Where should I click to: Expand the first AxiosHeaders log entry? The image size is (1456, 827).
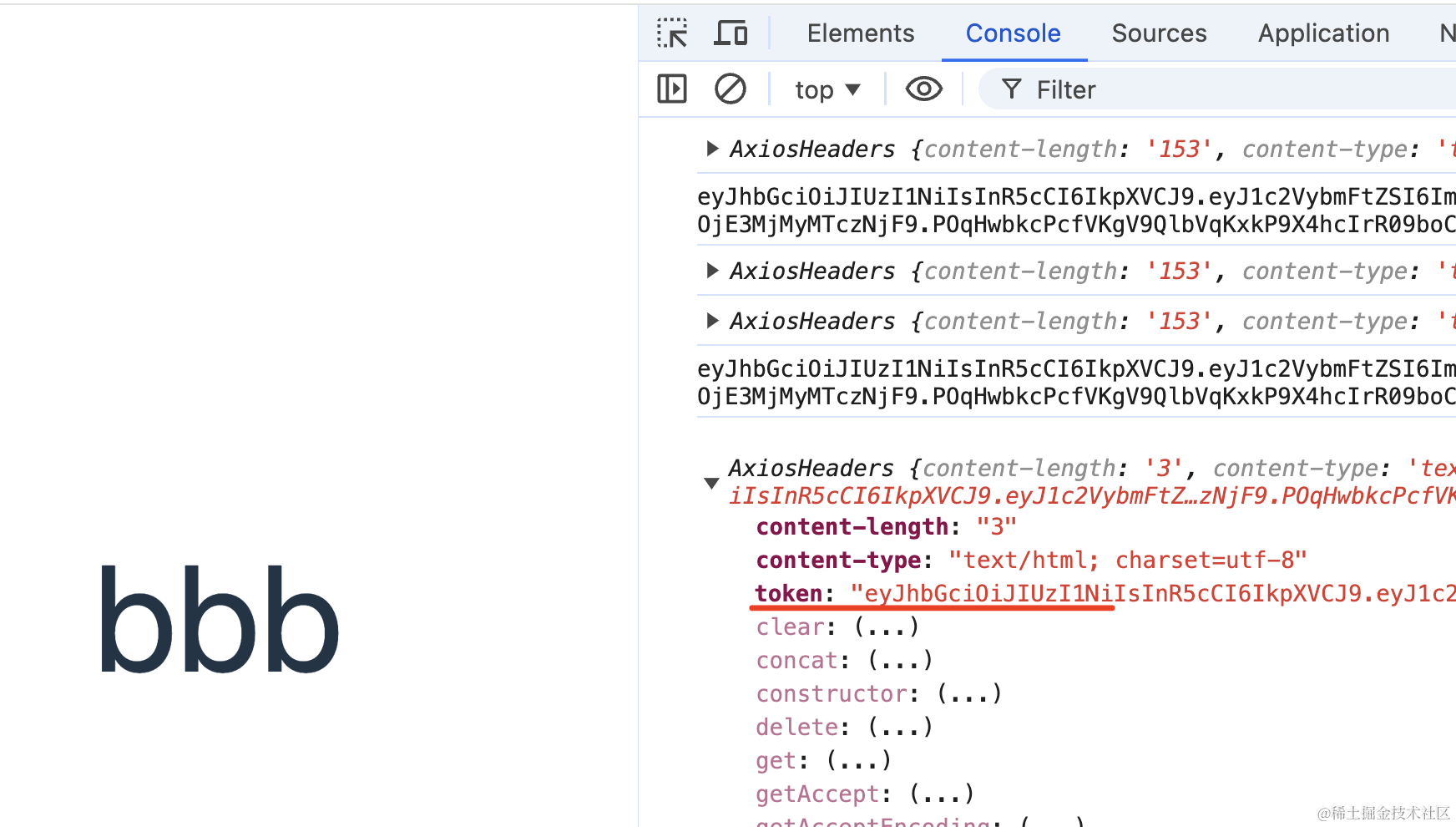point(711,149)
